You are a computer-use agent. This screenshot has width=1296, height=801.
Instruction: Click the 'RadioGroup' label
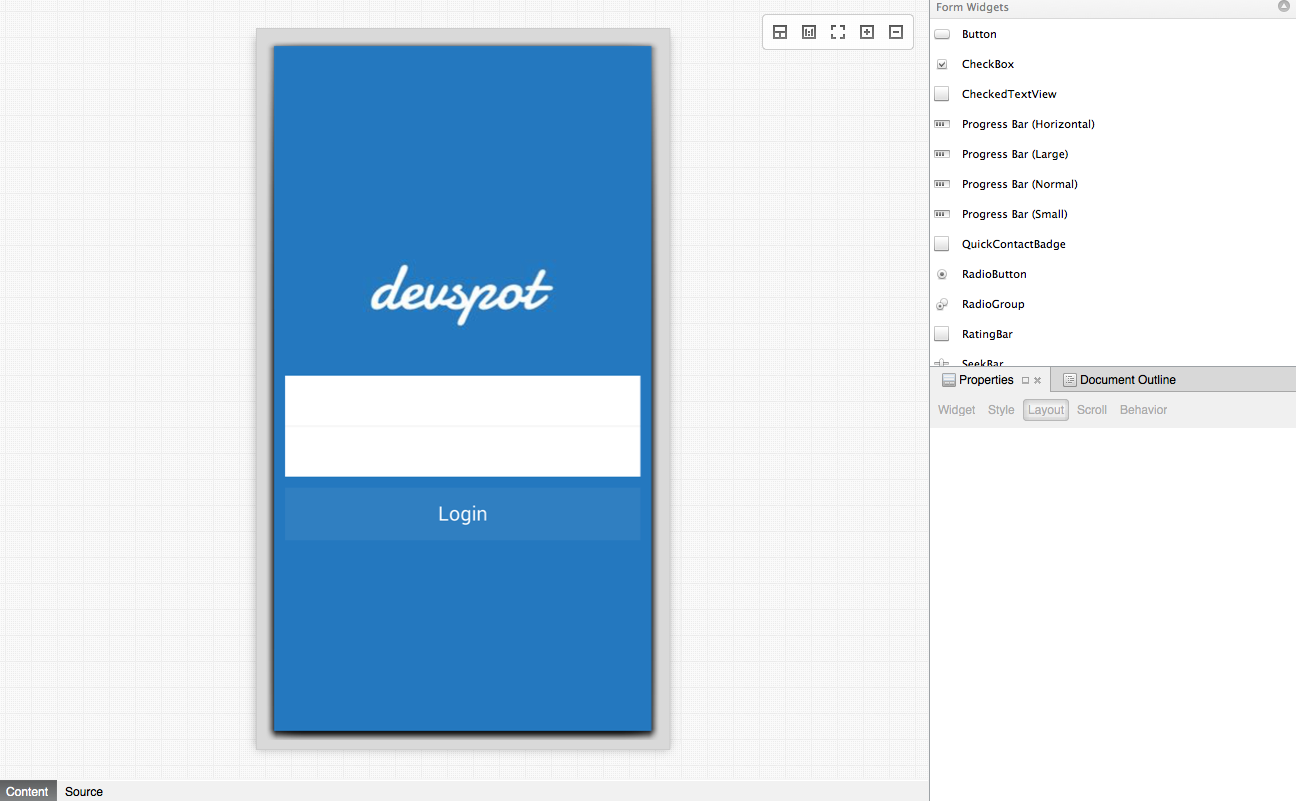[x=993, y=304]
